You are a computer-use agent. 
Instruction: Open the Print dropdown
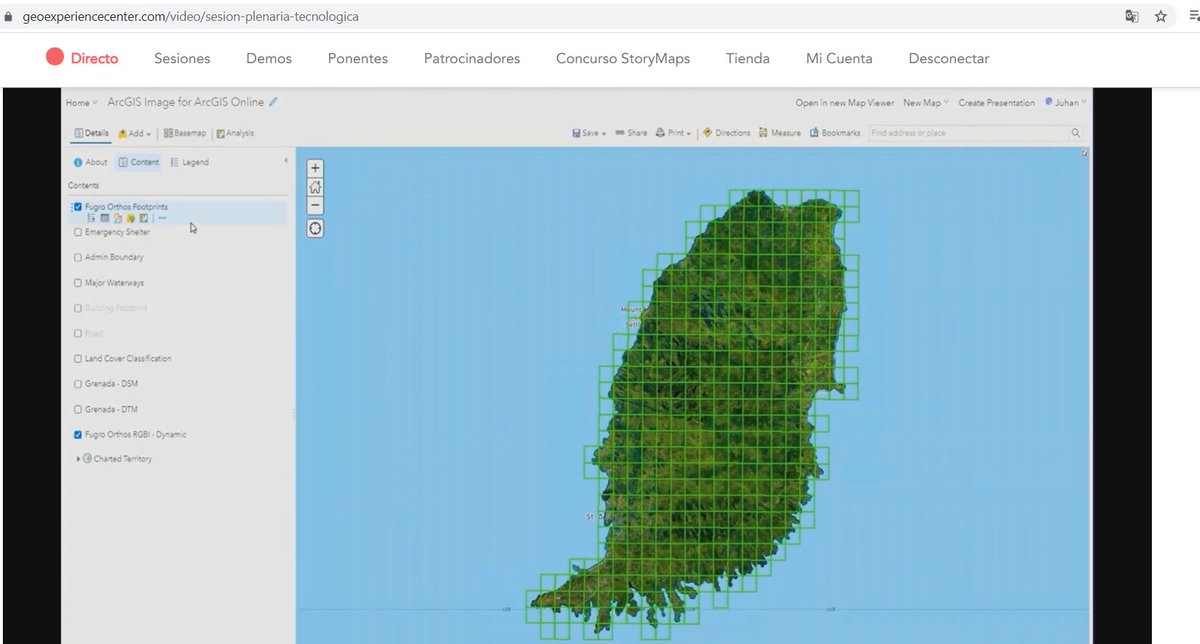tap(674, 132)
